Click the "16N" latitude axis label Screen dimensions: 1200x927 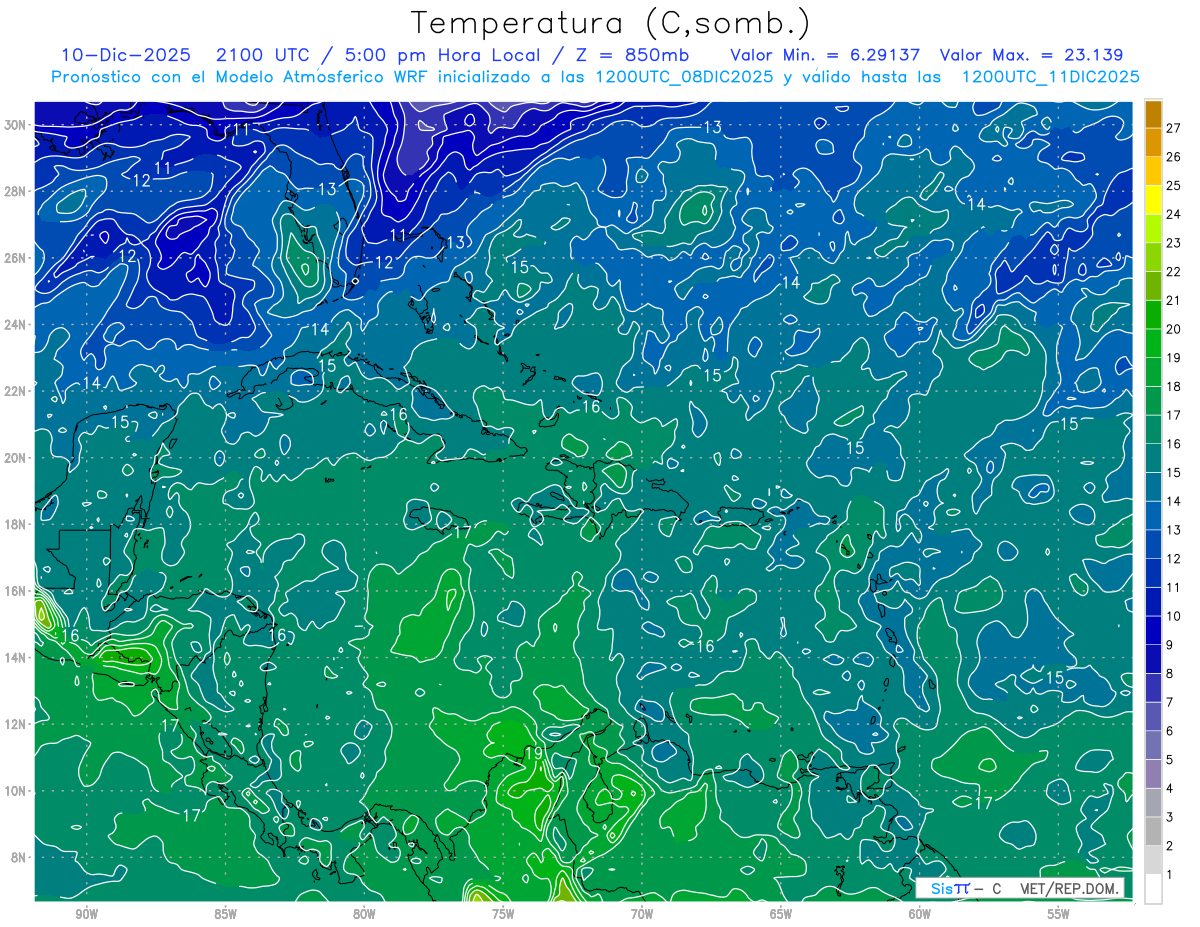click(x=17, y=590)
